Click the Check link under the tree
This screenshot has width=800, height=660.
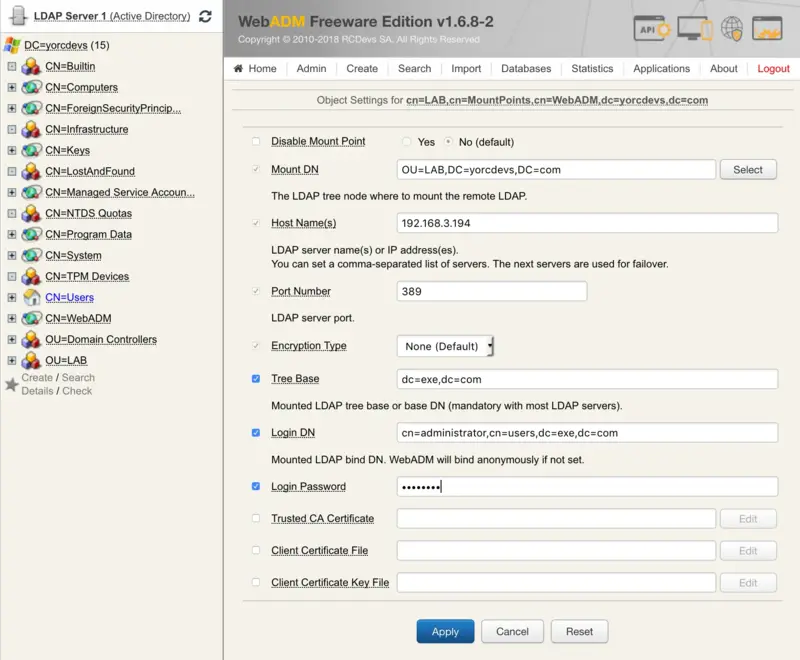coord(77,391)
